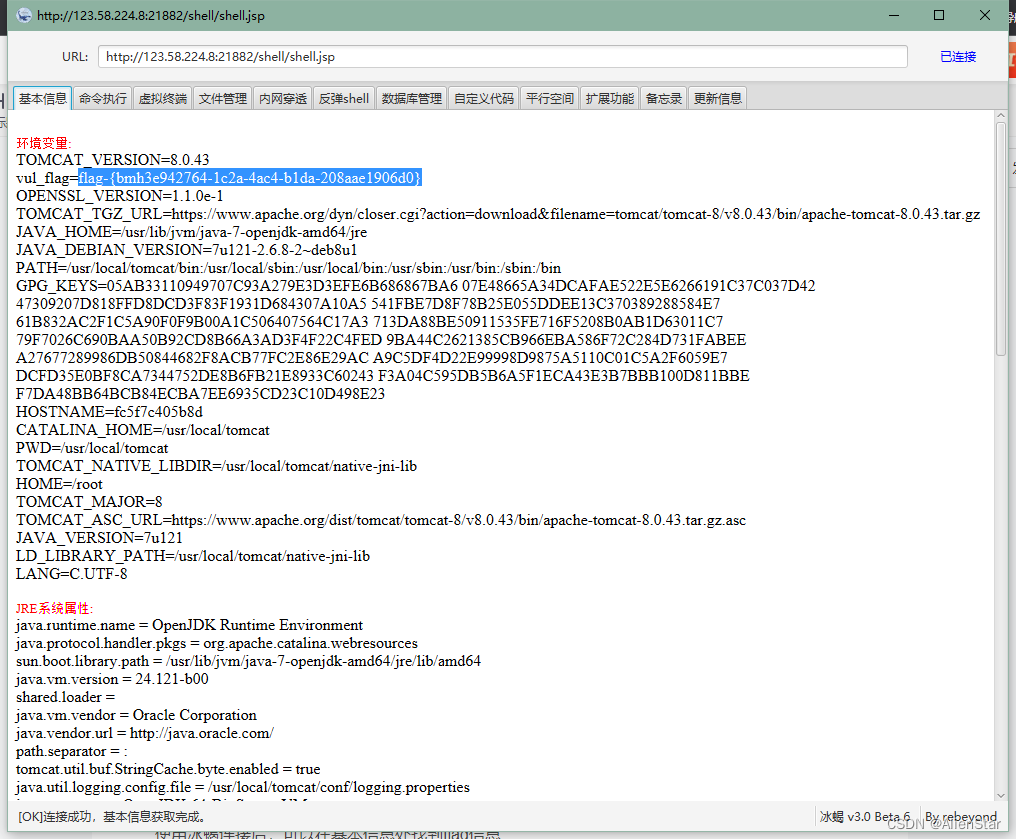Click the By rebeyond label
The width and height of the screenshot is (1016, 839).
coord(961,816)
